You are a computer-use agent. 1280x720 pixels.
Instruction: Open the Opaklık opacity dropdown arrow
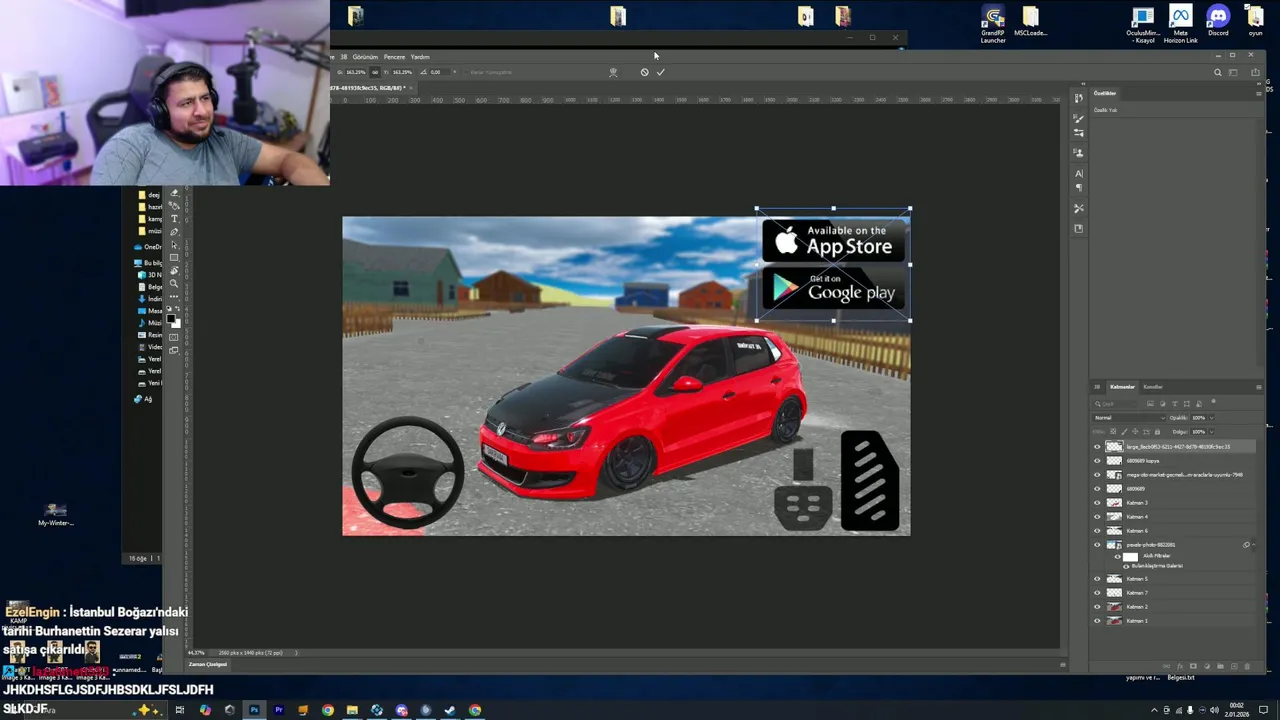pyautogui.click(x=1212, y=418)
